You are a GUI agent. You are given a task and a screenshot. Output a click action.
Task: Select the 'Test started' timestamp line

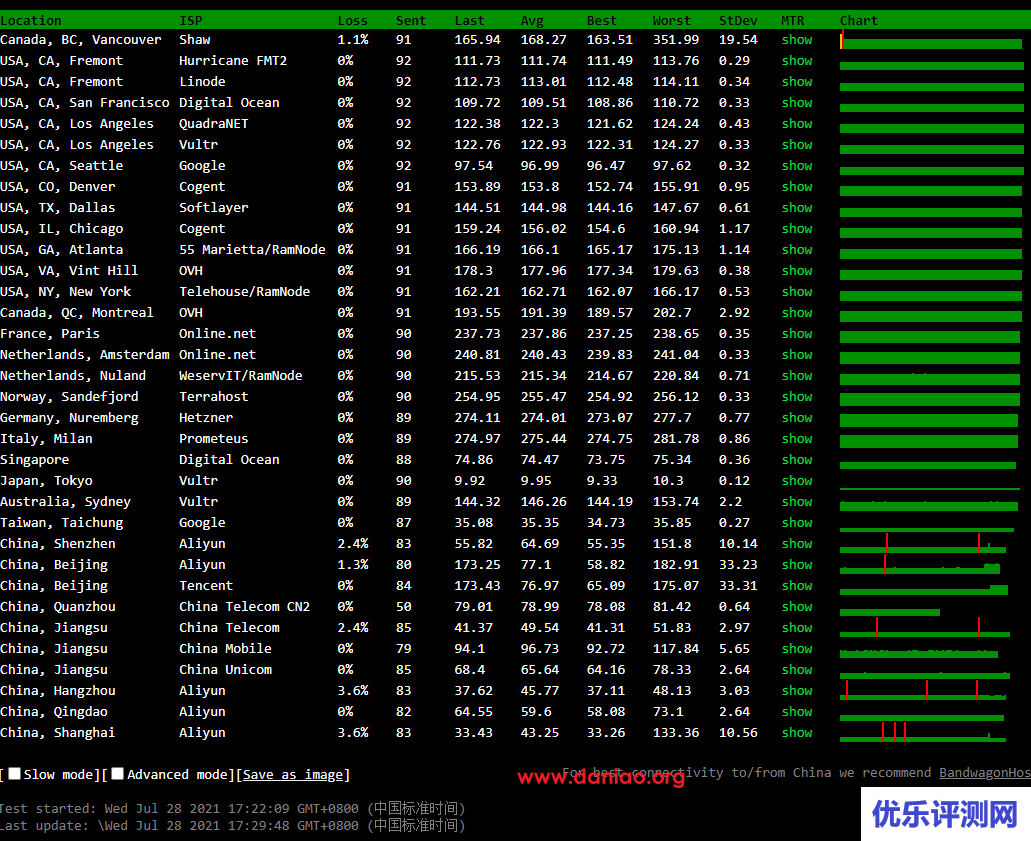coord(233,808)
